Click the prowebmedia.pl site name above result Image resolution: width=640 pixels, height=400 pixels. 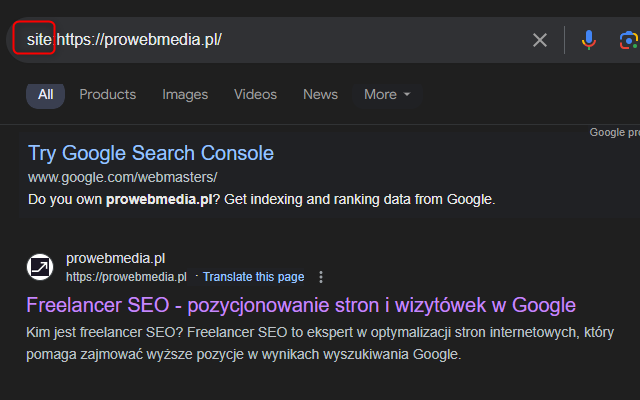tap(115, 258)
